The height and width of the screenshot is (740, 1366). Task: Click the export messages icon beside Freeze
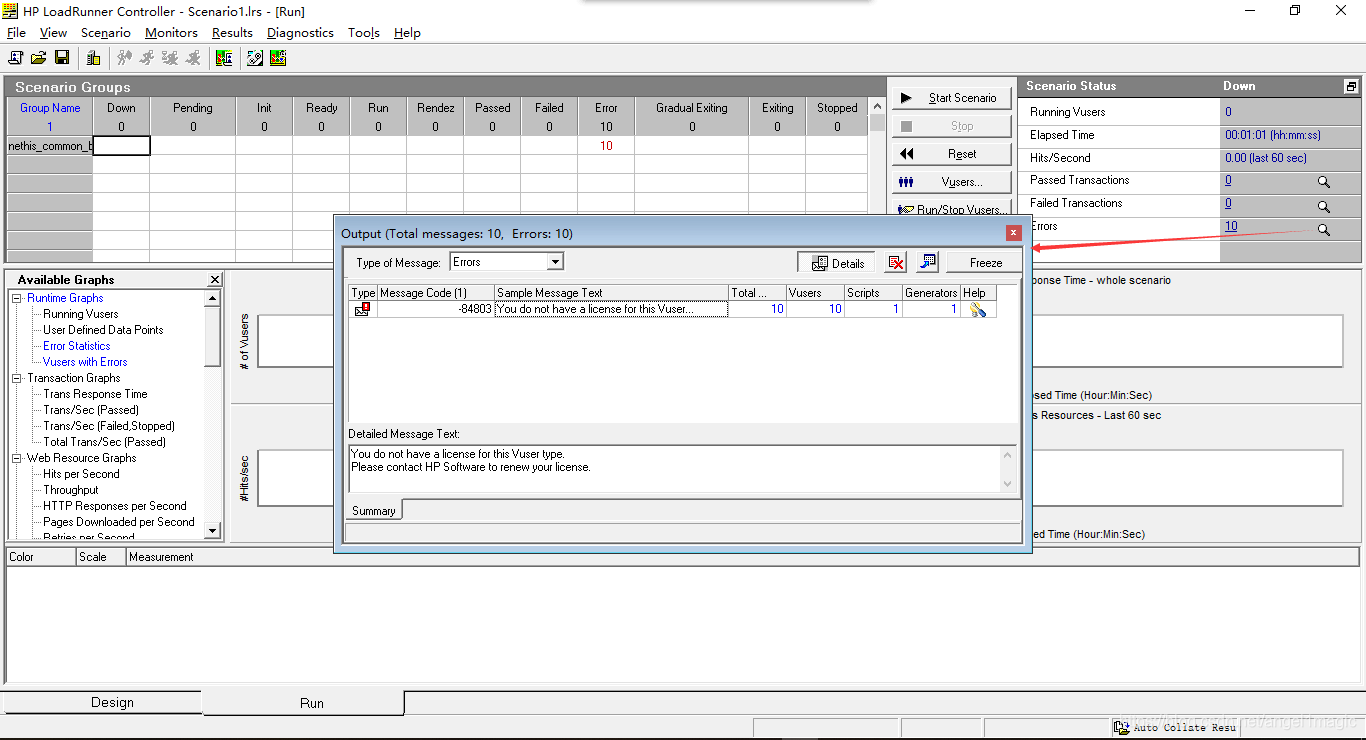pos(927,262)
